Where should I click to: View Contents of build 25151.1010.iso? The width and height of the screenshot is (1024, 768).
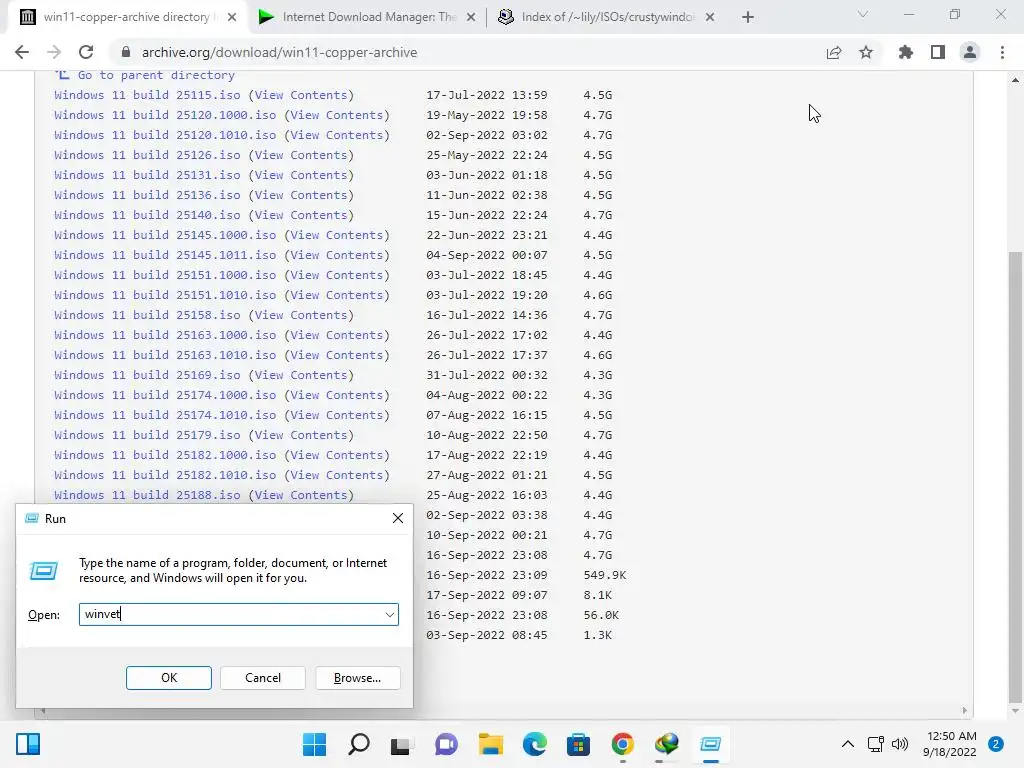tap(337, 295)
